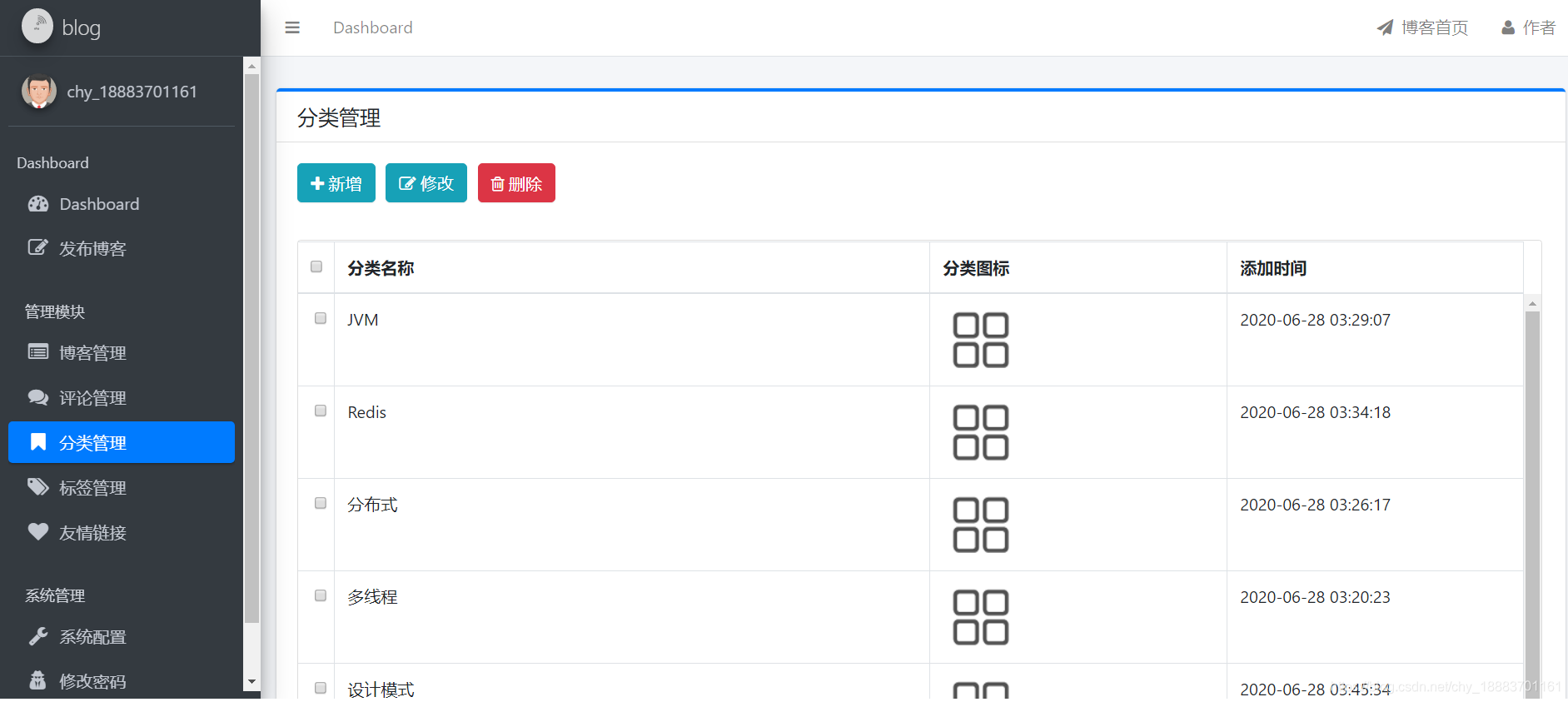Click the 标签管理 tags icon
Screen dimensions: 1568x702
(x=38, y=486)
